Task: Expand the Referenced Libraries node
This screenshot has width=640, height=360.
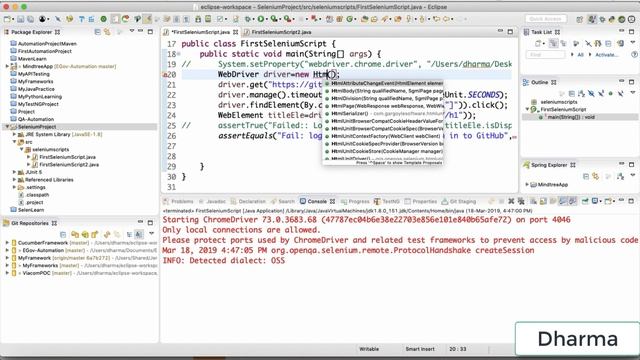Action: (x=14, y=180)
